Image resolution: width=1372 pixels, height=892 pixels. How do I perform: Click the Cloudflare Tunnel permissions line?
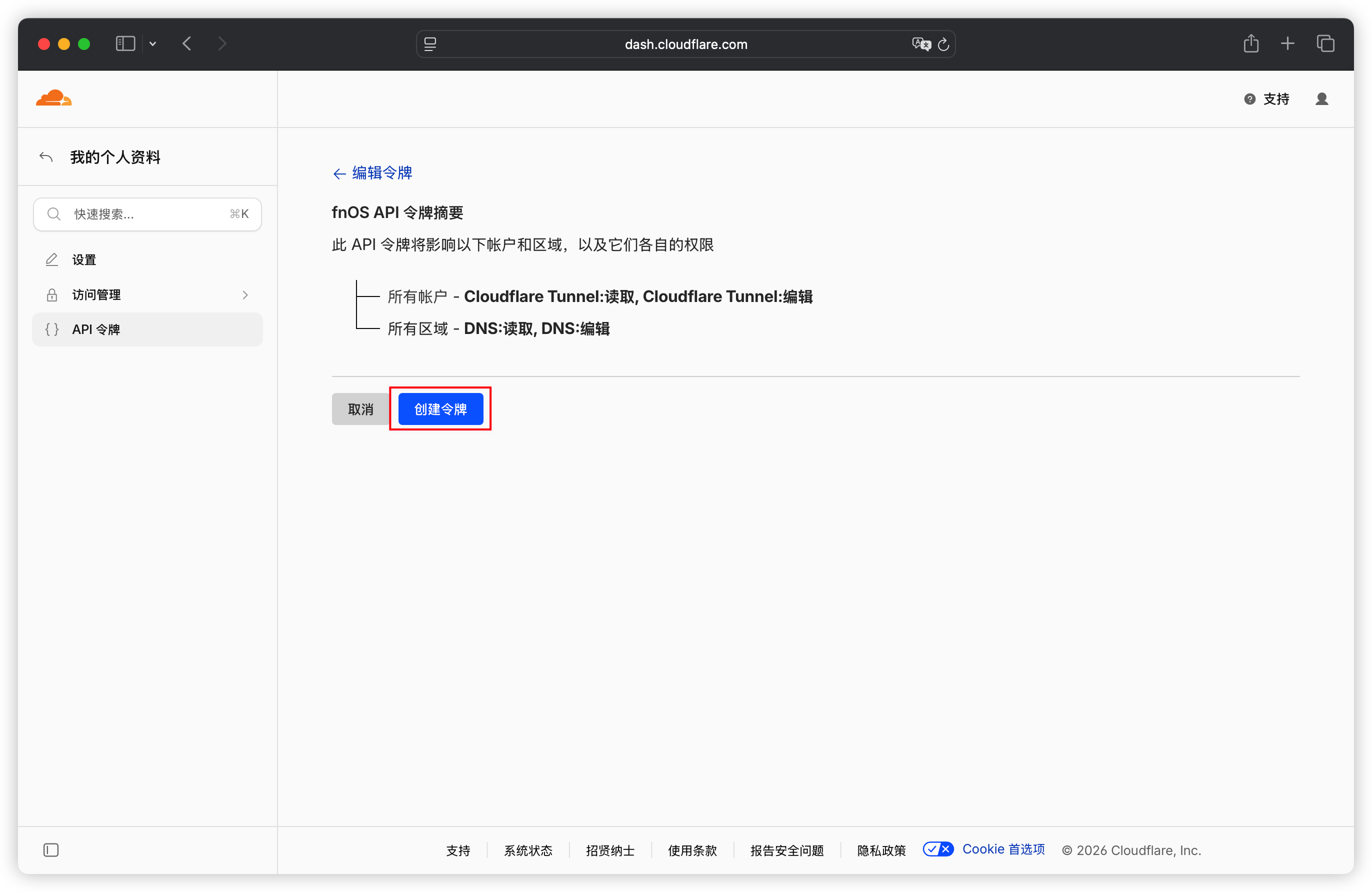pos(600,296)
